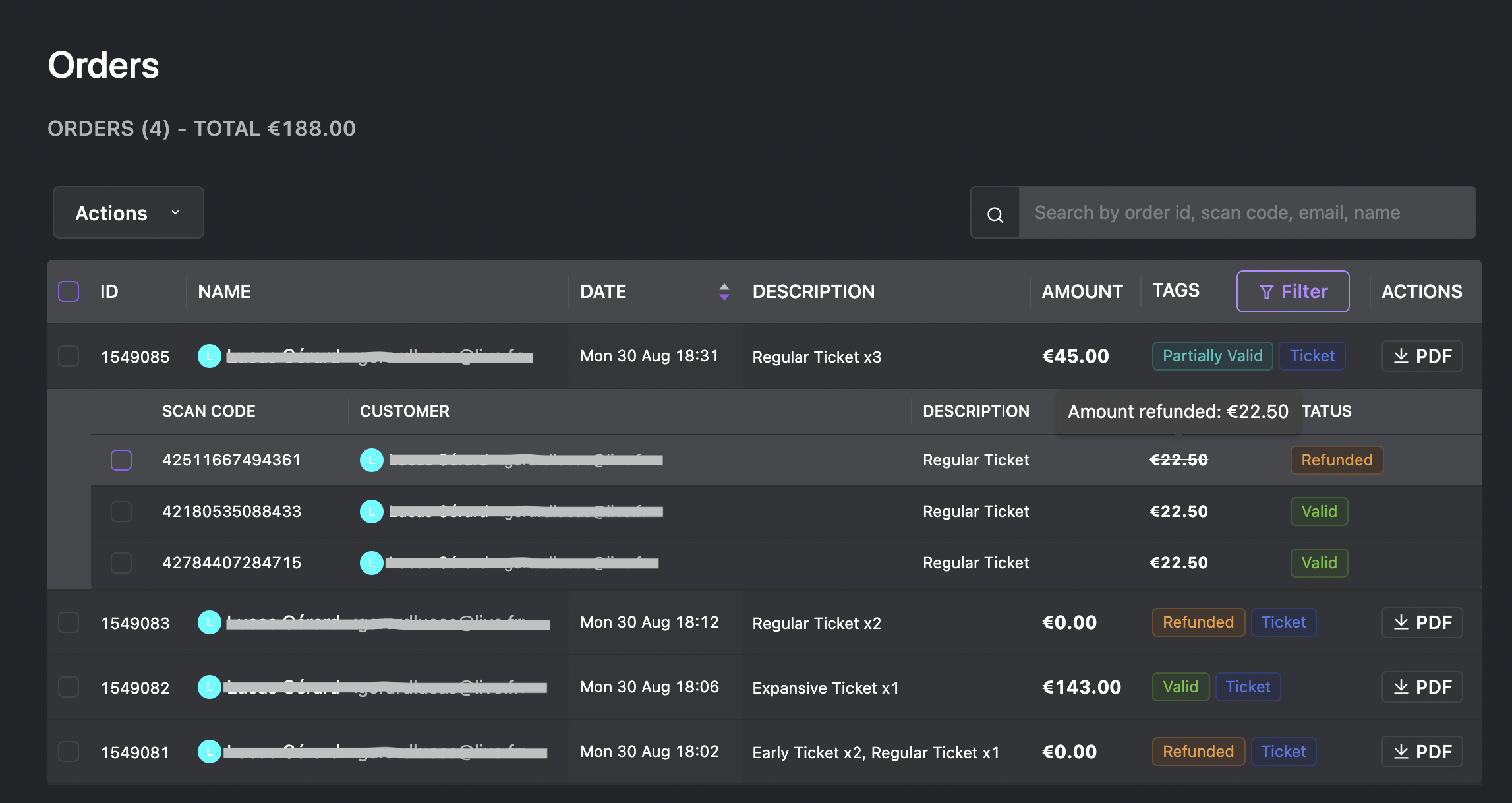
Task: Click avatar beside scan code 42180535088433
Action: click(x=372, y=512)
